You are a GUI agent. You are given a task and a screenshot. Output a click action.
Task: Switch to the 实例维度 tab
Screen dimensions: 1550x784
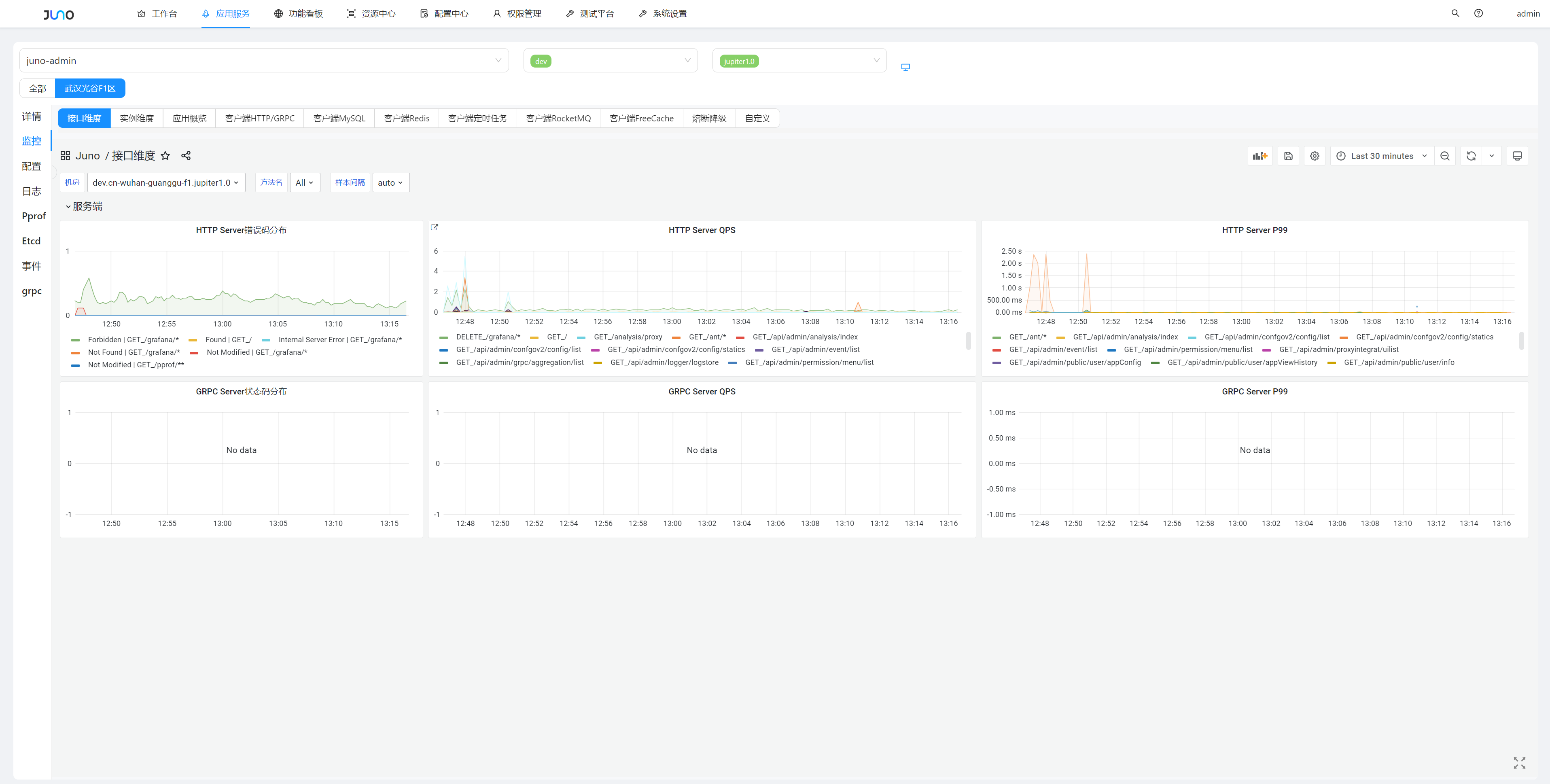point(137,119)
